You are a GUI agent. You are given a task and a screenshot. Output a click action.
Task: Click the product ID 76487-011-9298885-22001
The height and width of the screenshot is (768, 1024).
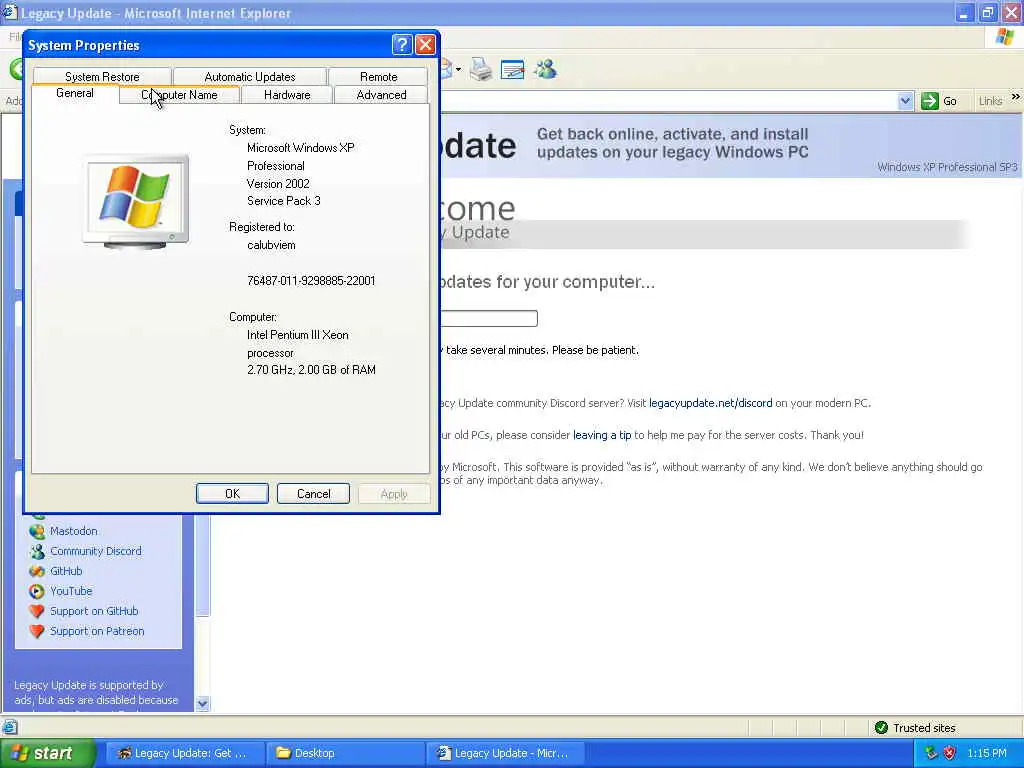(x=311, y=281)
